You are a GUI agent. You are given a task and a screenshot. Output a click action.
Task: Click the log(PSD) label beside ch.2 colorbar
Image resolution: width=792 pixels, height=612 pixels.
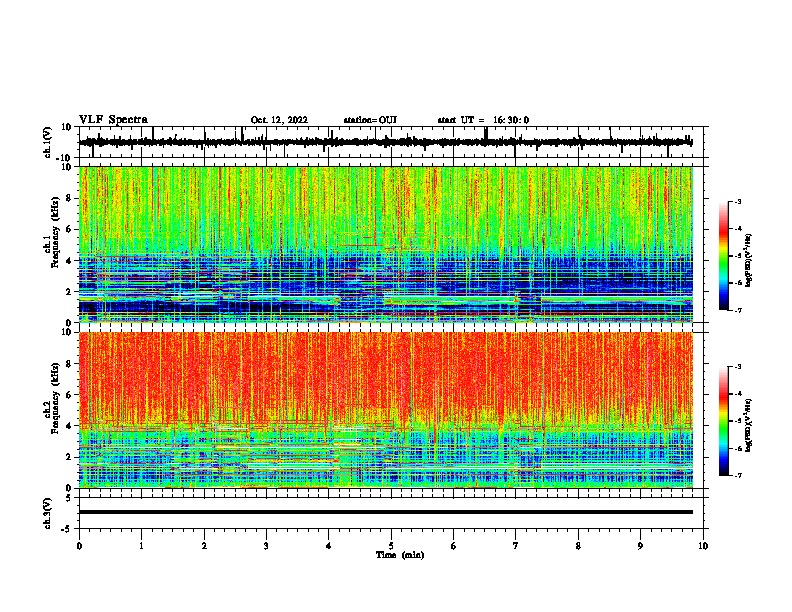point(749,424)
